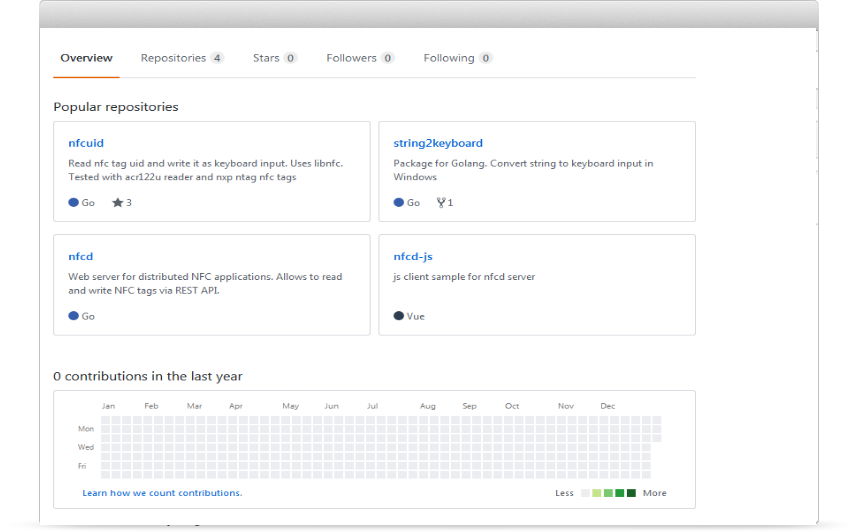854x532 pixels.
Task: Open the string2keyboard repository link
Action: pos(438,143)
